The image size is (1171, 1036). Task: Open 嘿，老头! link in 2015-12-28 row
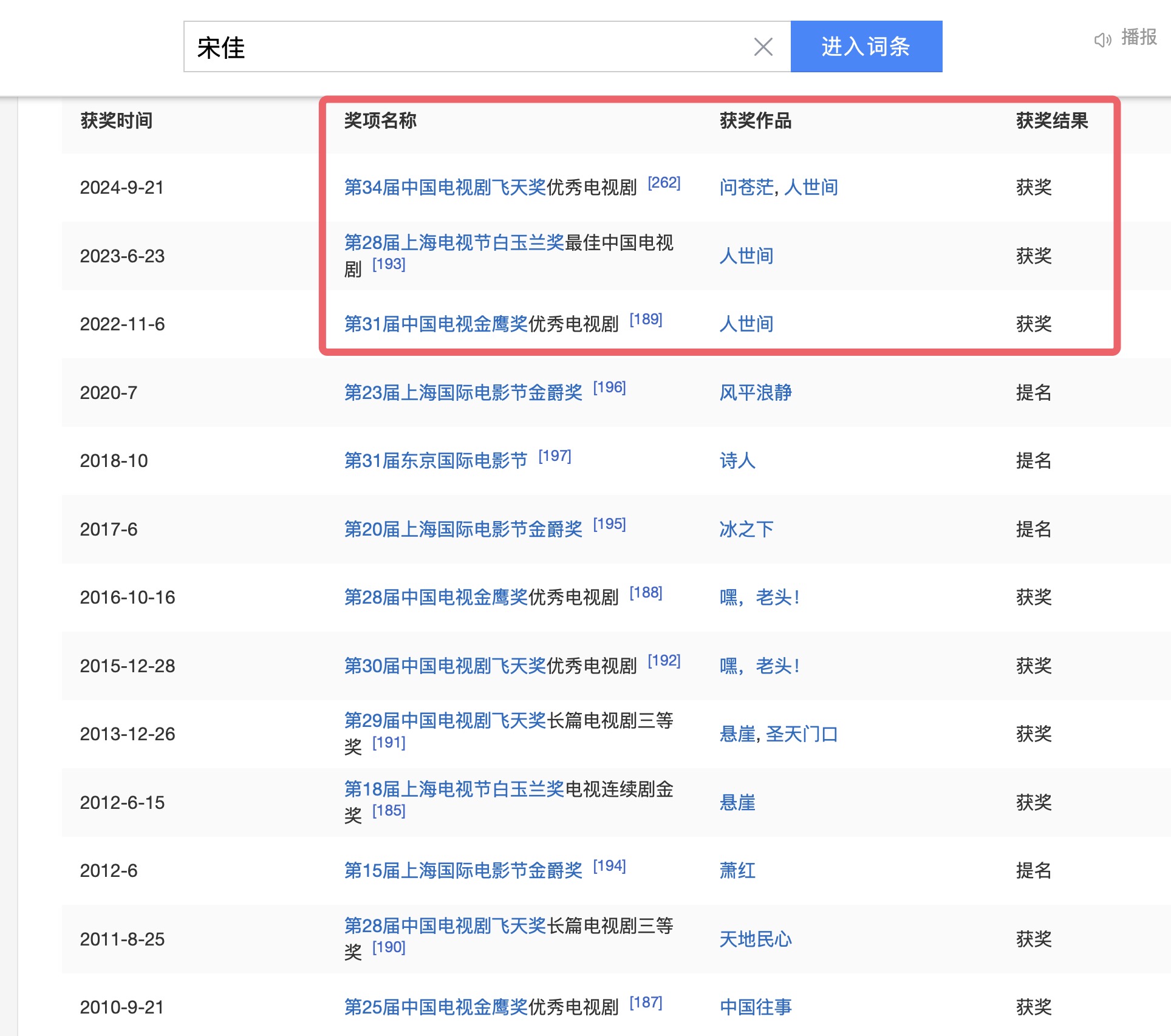pyautogui.click(x=759, y=666)
